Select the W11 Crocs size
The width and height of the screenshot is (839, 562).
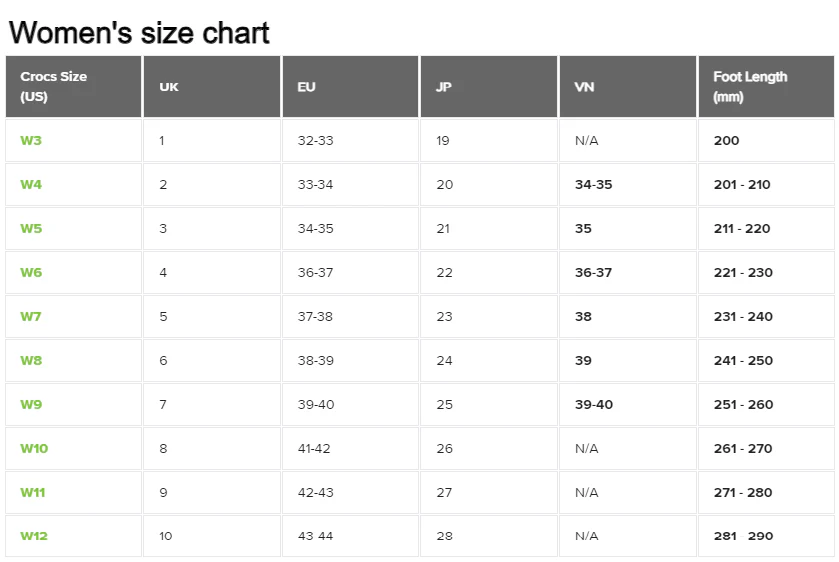click(x=33, y=493)
